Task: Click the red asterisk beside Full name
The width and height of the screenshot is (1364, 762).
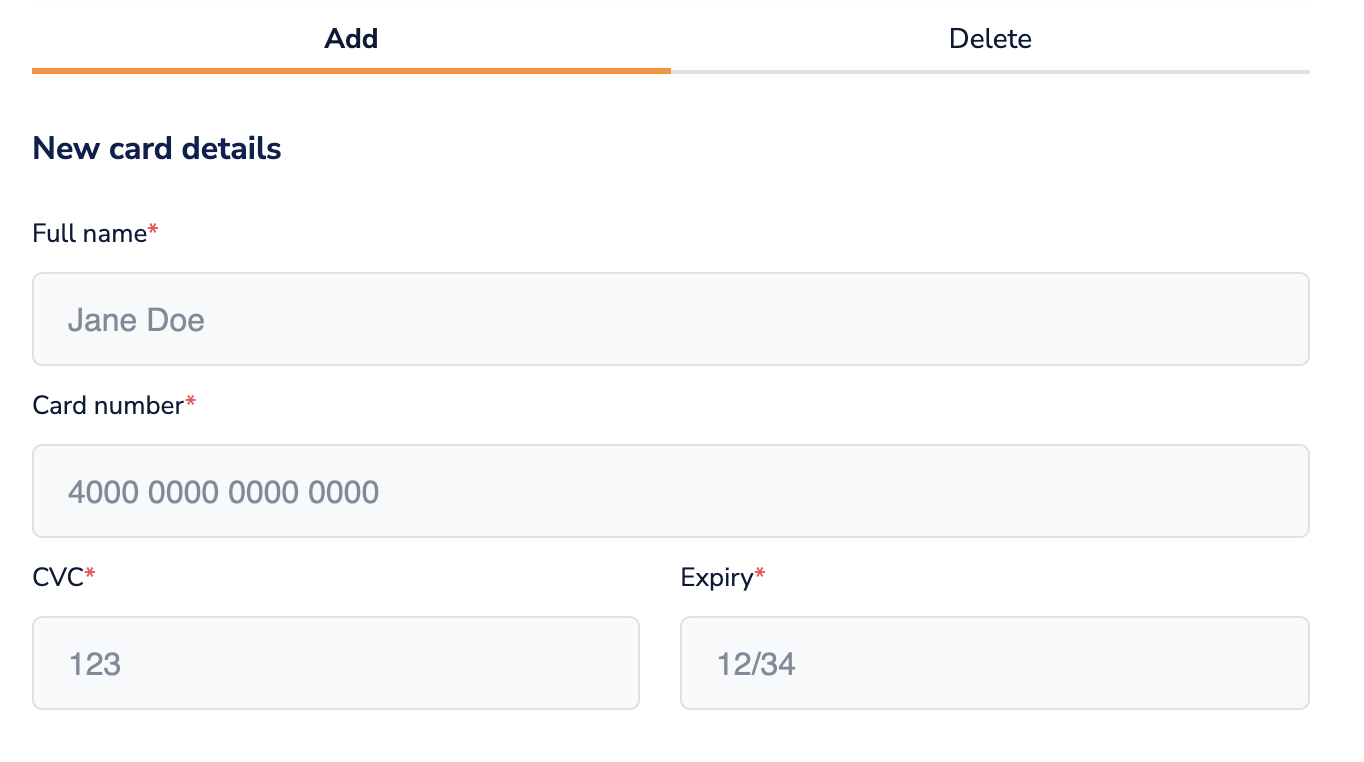Action: pos(153,232)
